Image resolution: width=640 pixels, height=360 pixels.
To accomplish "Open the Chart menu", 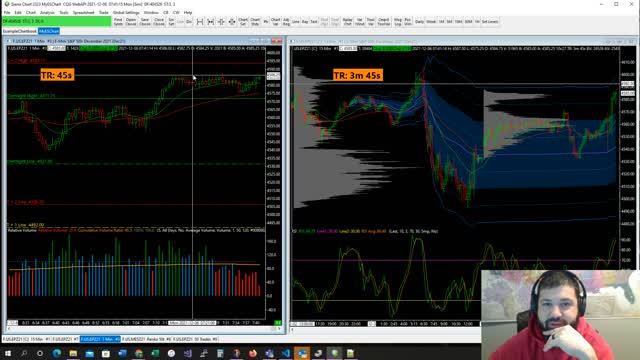I will 31,13.
